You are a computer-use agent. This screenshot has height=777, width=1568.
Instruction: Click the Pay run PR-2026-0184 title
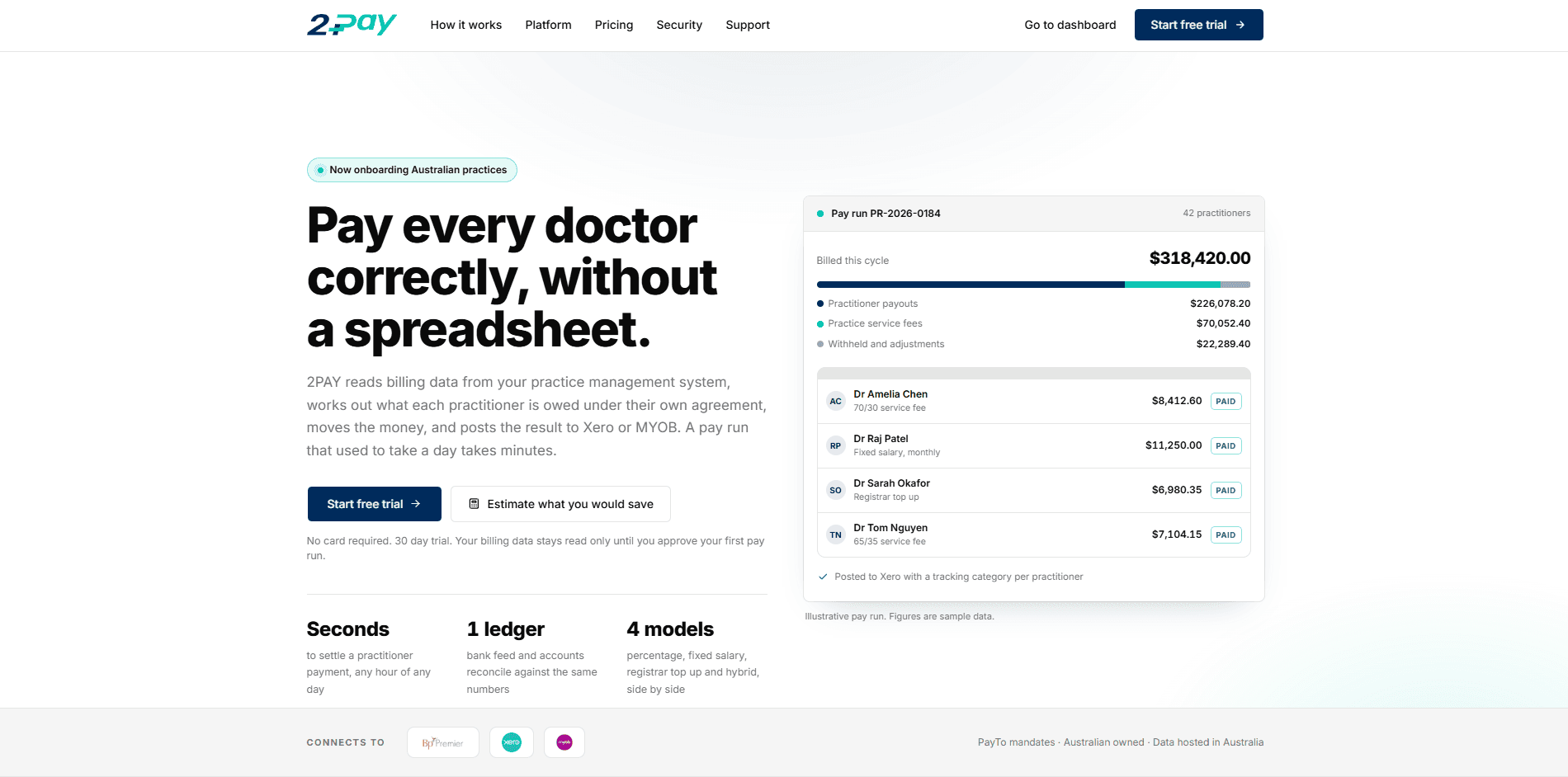(886, 214)
